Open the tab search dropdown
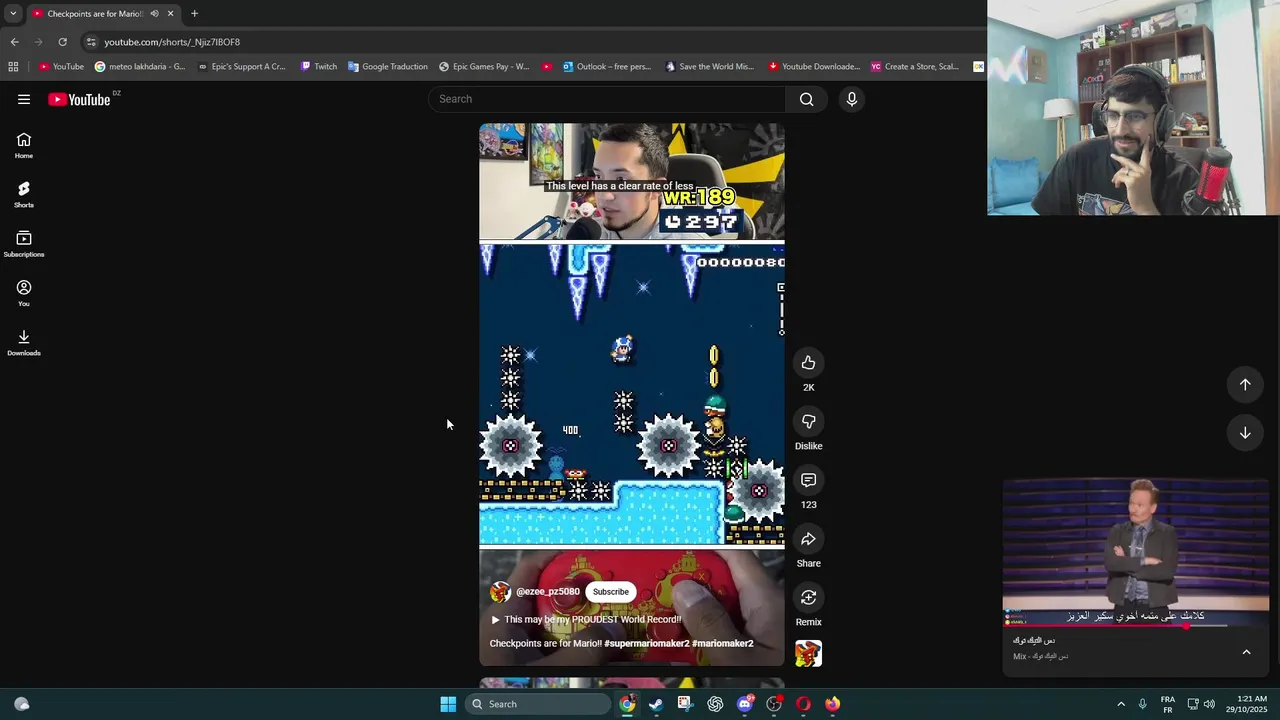This screenshot has height=720, width=1280. (13, 14)
